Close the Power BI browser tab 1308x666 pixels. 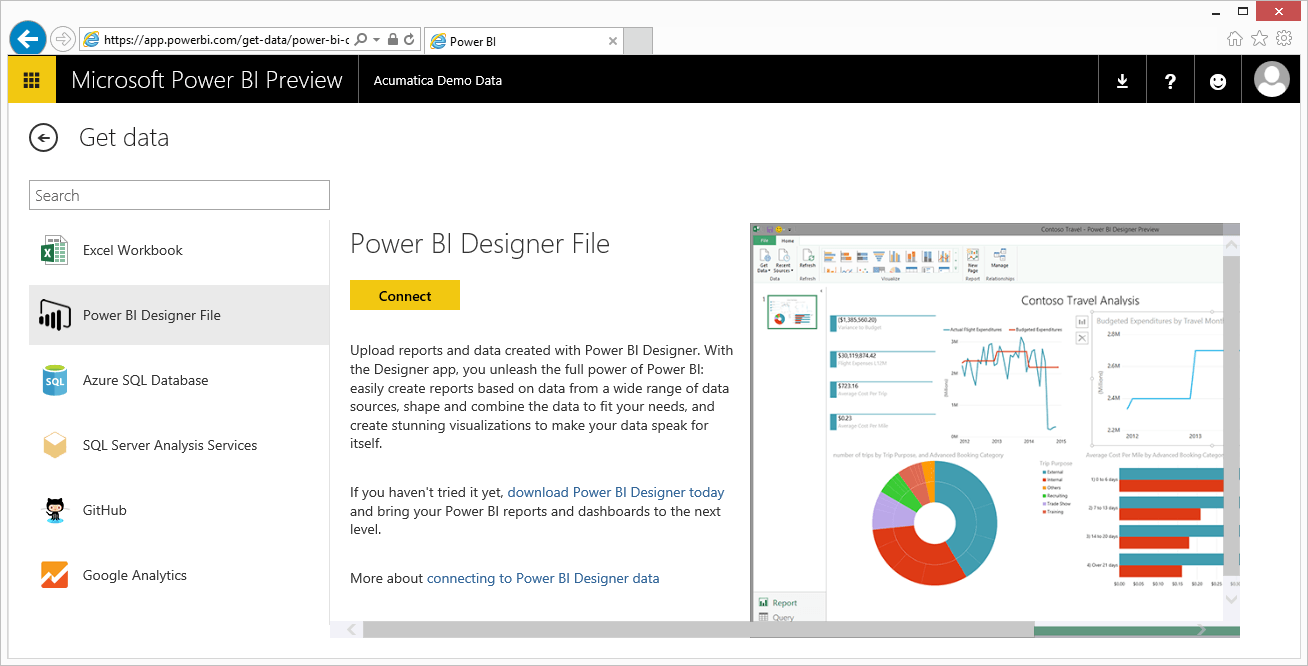612,41
